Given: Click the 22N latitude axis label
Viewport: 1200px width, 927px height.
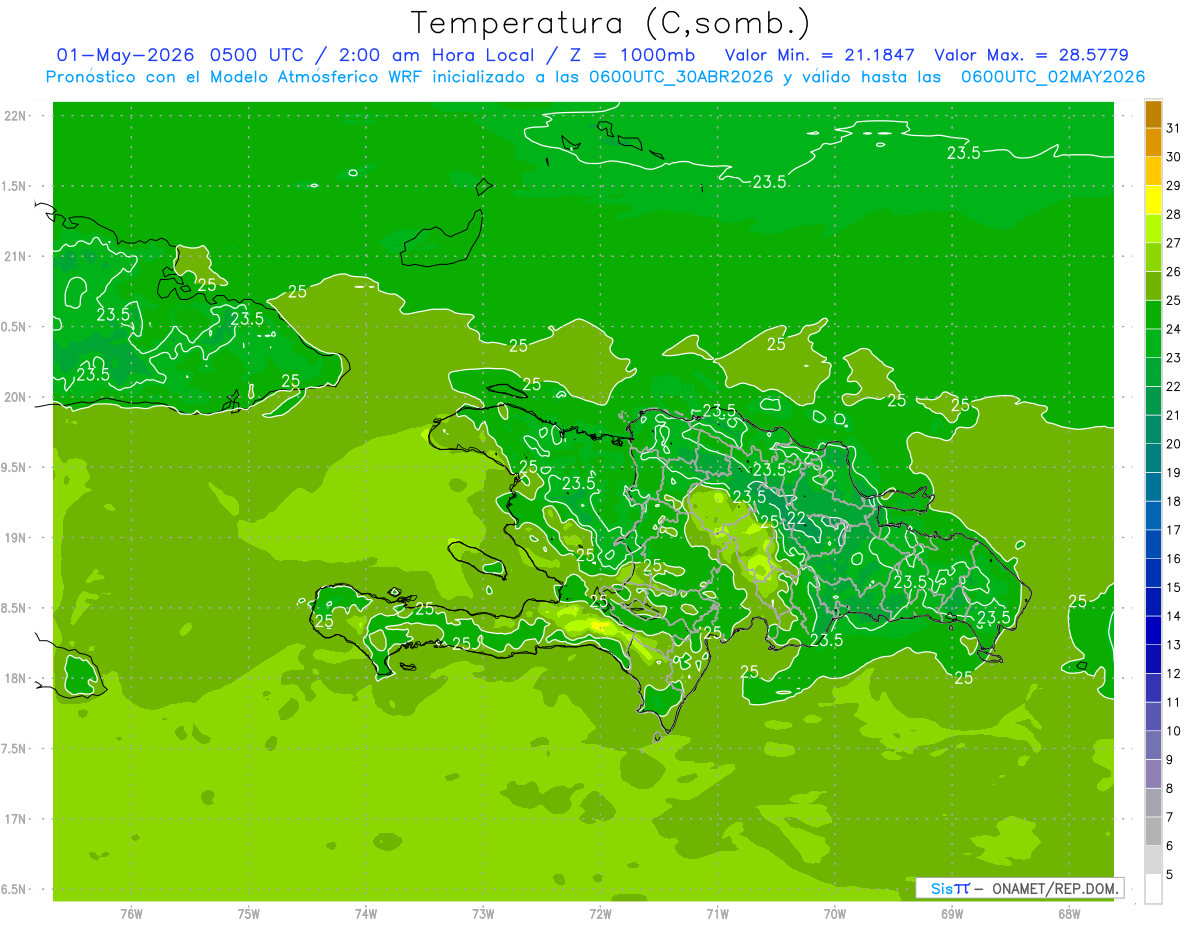Looking at the screenshot, I should tap(15, 115).
